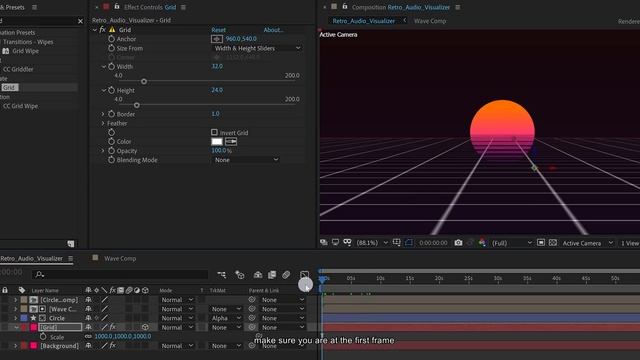Click the graph editor icon
Viewport: 640px width, 360px height.
pos(304,275)
